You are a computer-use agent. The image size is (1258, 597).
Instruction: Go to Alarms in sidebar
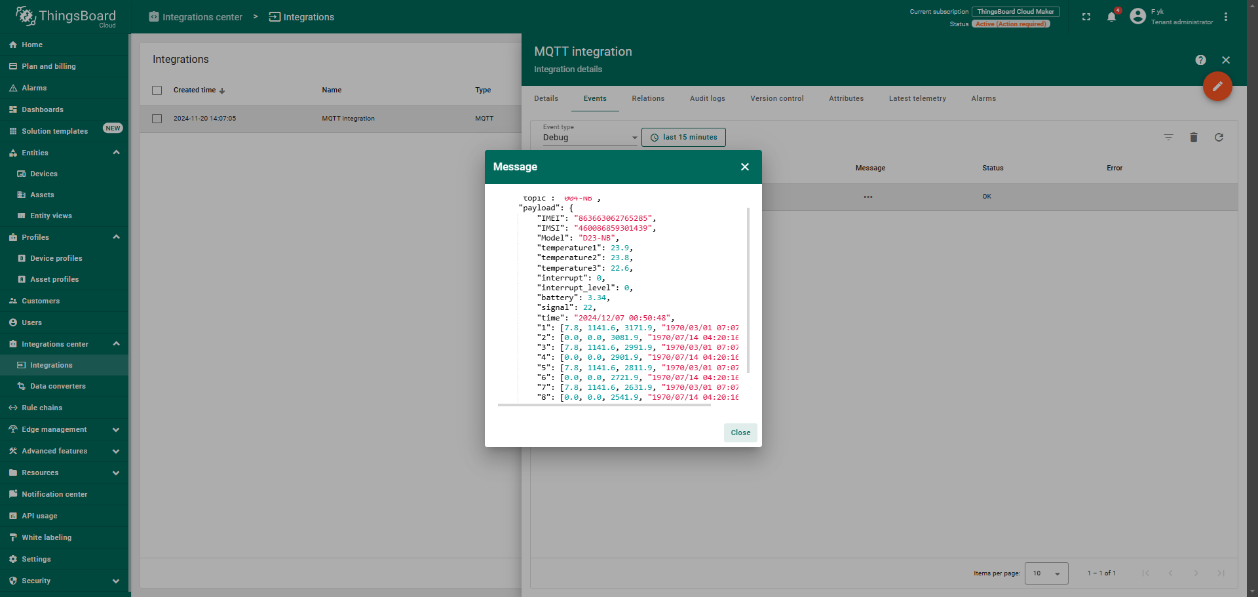[64, 88]
